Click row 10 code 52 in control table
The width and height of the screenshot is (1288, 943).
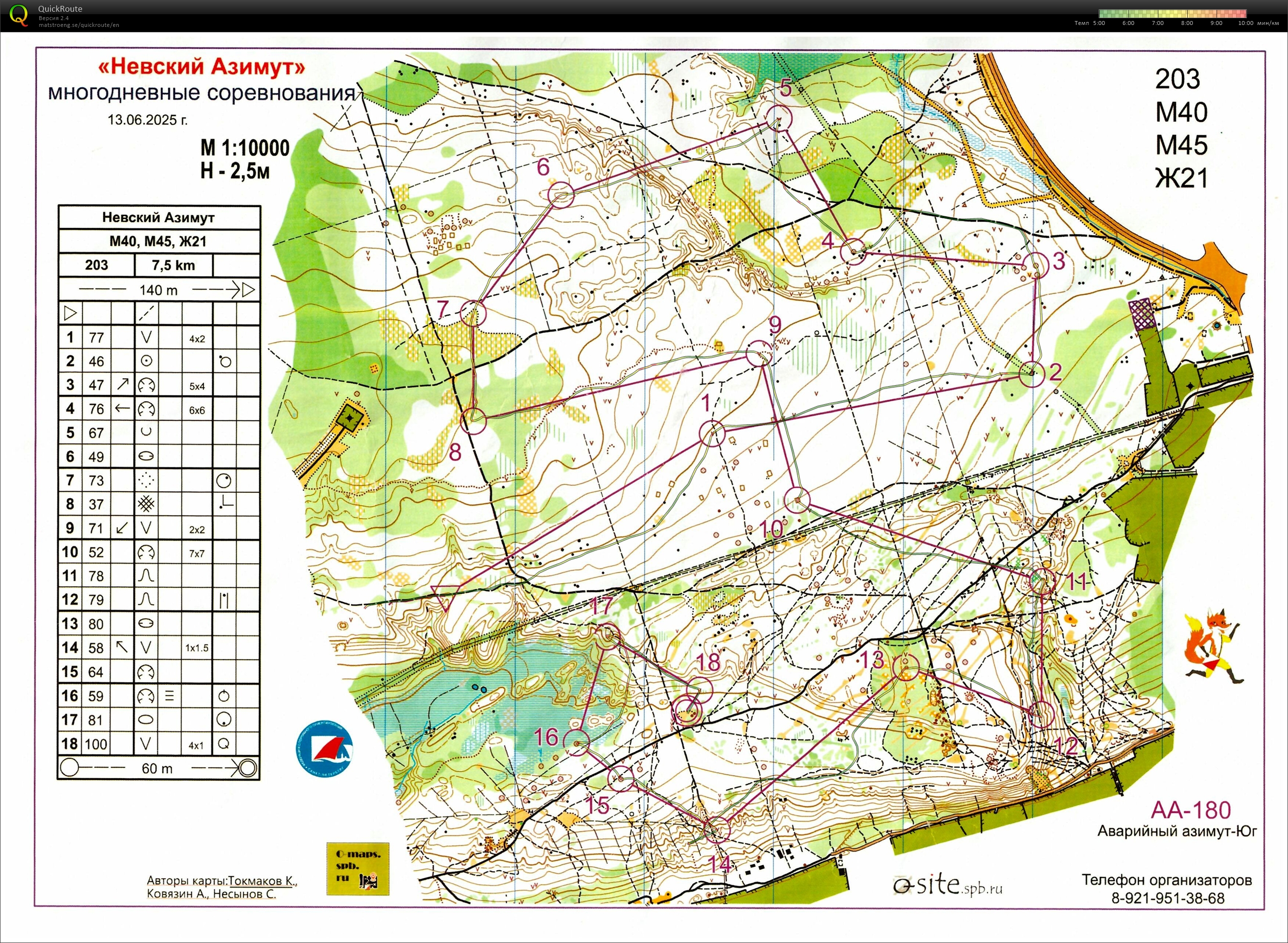96,552
